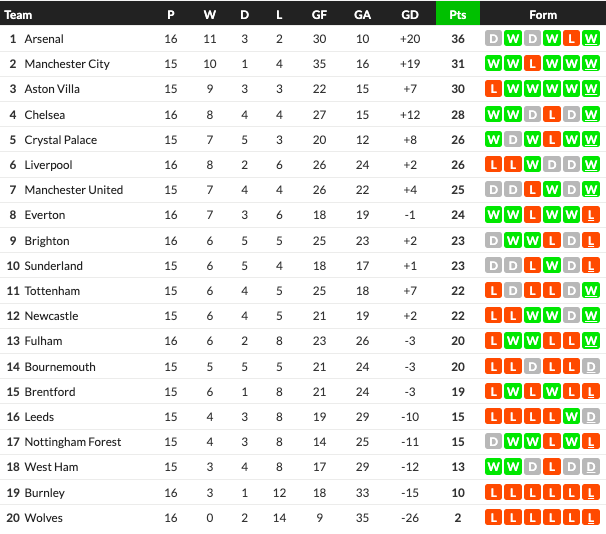Click the draw badge in Nottingham Forest's form
The image size is (606, 534).
(493, 442)
